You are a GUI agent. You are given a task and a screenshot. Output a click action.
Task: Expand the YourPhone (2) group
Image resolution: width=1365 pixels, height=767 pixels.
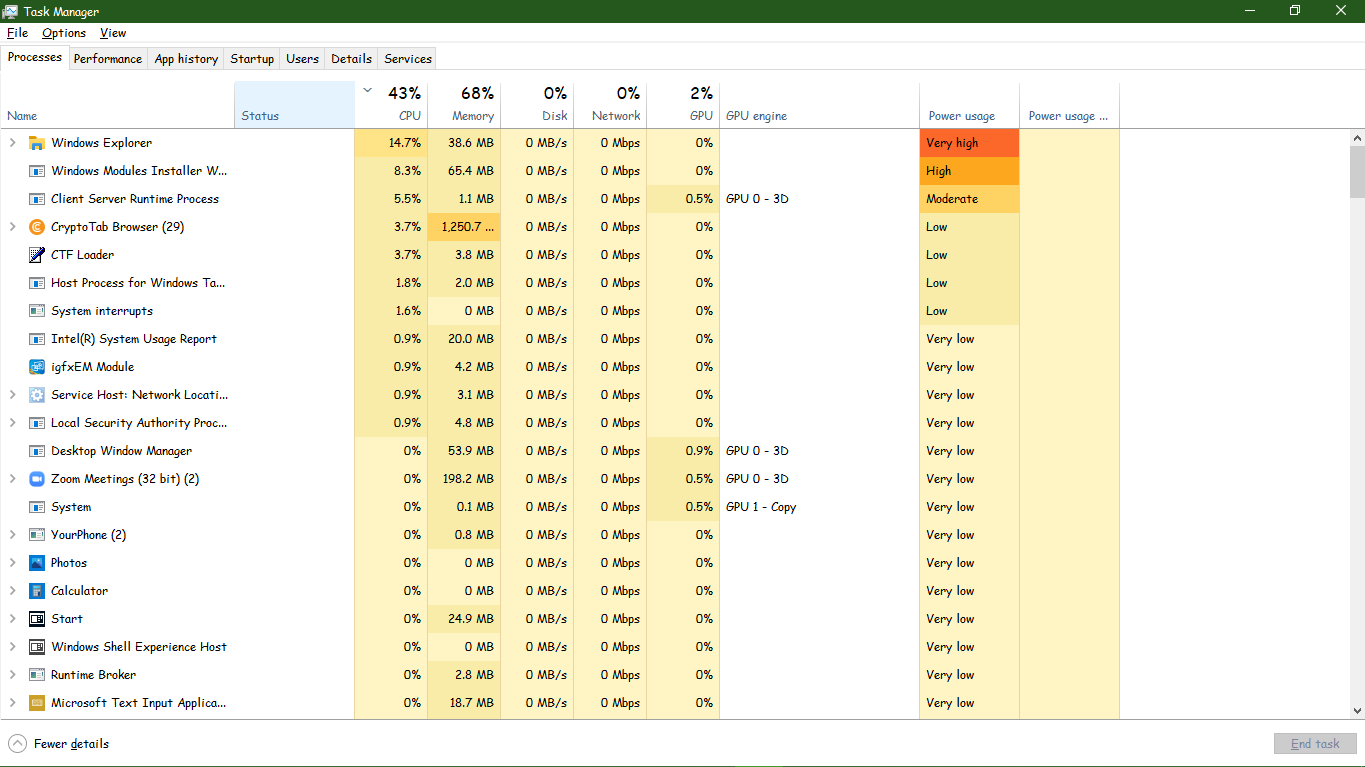tap(13, 535)
